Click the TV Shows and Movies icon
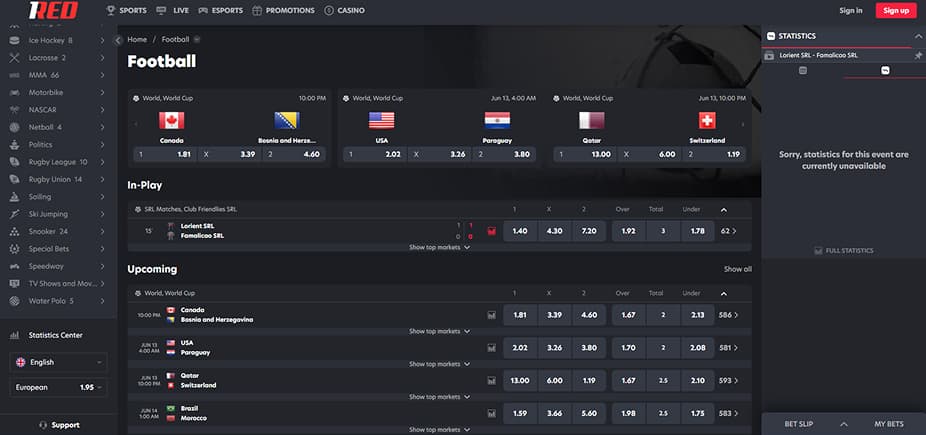 click(x=15, y=283)
